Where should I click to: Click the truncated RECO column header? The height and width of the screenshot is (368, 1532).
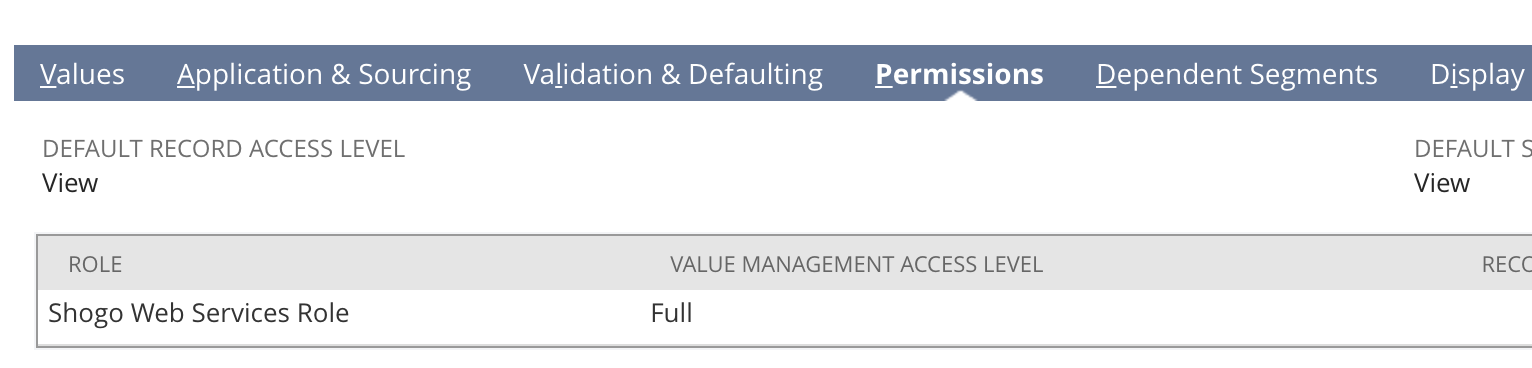point(1506,264)
